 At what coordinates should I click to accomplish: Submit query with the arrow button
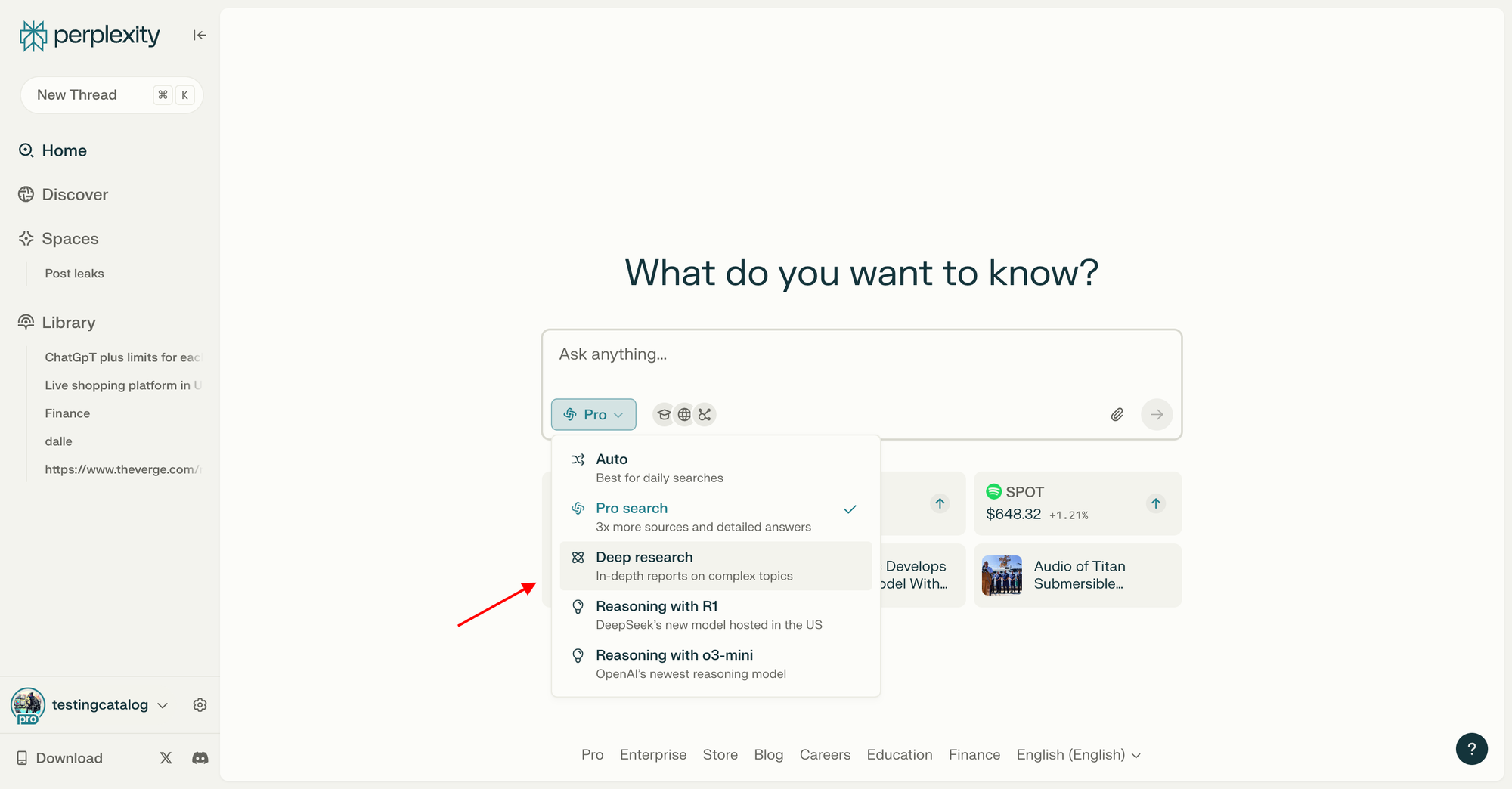pyautogui.click(x=1157, y=414)
